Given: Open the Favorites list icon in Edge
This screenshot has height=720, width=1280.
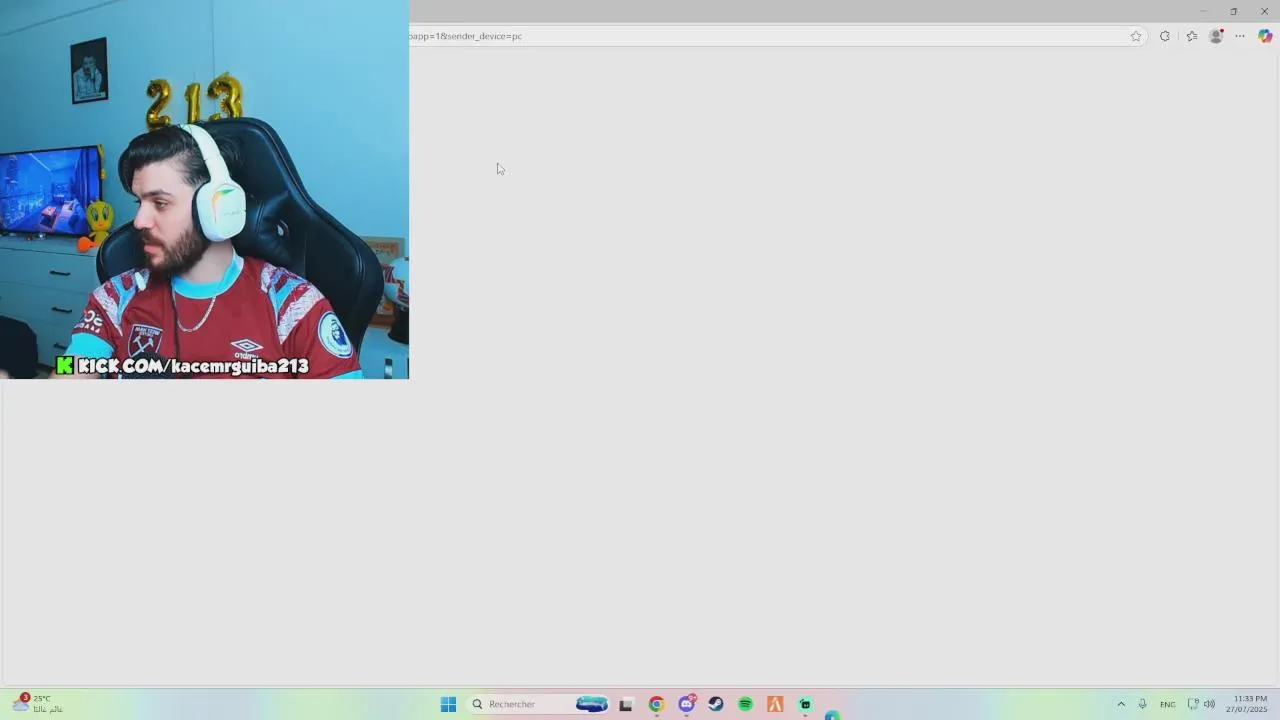Looking at the screenshot, I should point(1191,36).
